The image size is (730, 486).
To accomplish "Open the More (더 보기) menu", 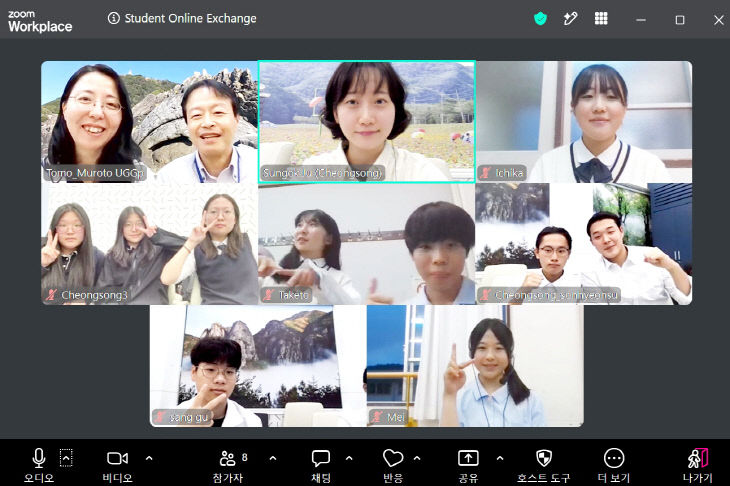I will [x=614, y=465].
